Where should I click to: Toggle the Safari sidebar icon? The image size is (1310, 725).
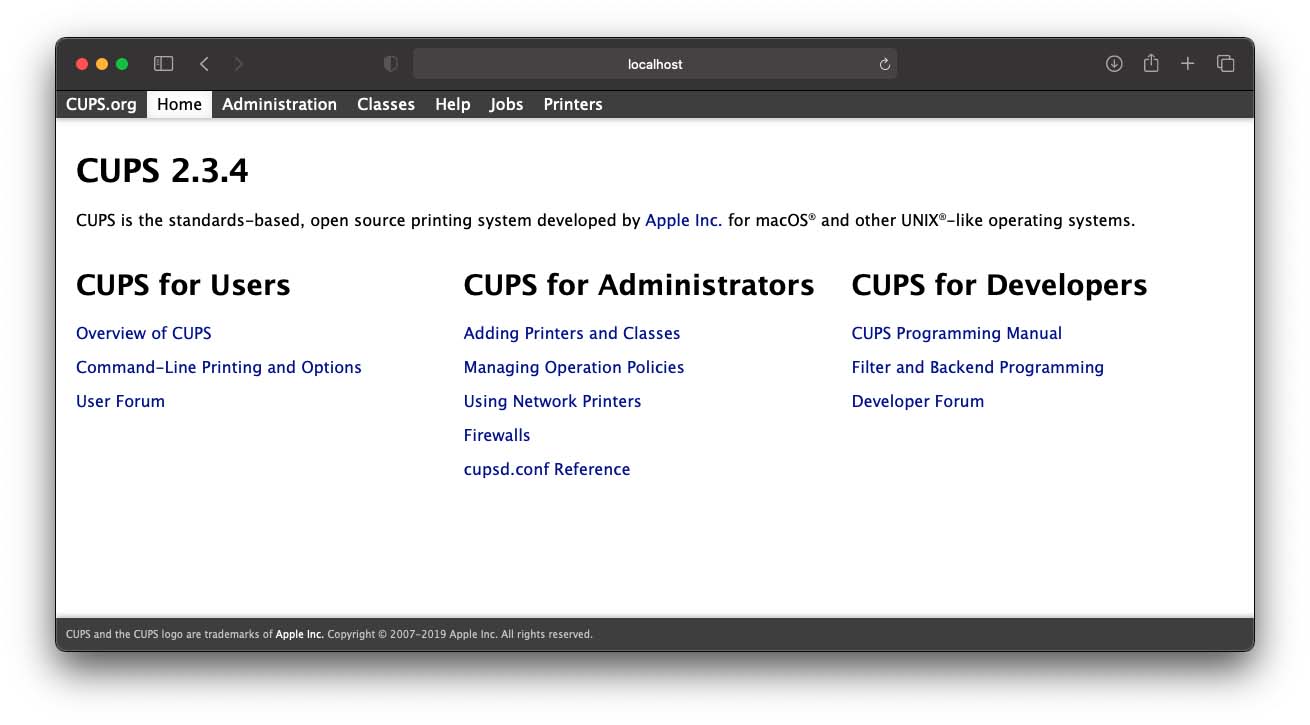(162, 63)
